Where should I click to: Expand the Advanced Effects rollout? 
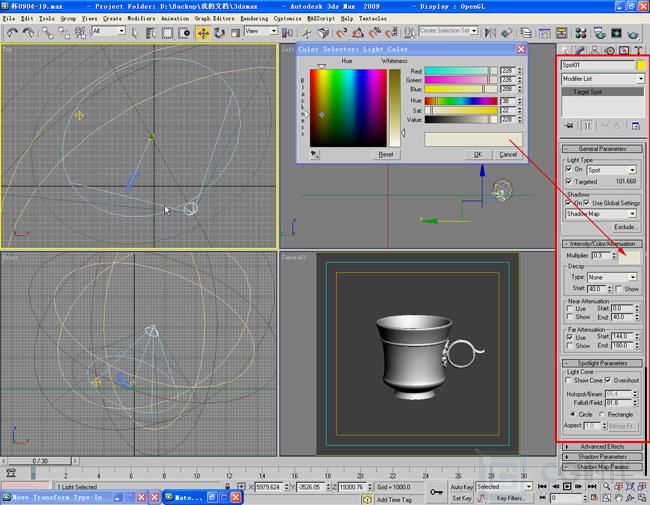coord(602,447)
